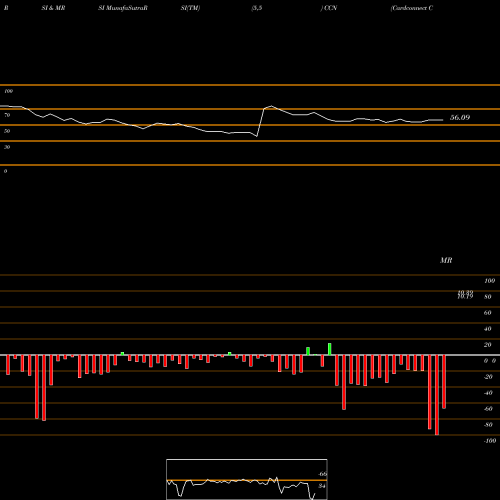Click the 70 level label on RSI axis
The image size is (500, 500).
(x=7, y=115)
